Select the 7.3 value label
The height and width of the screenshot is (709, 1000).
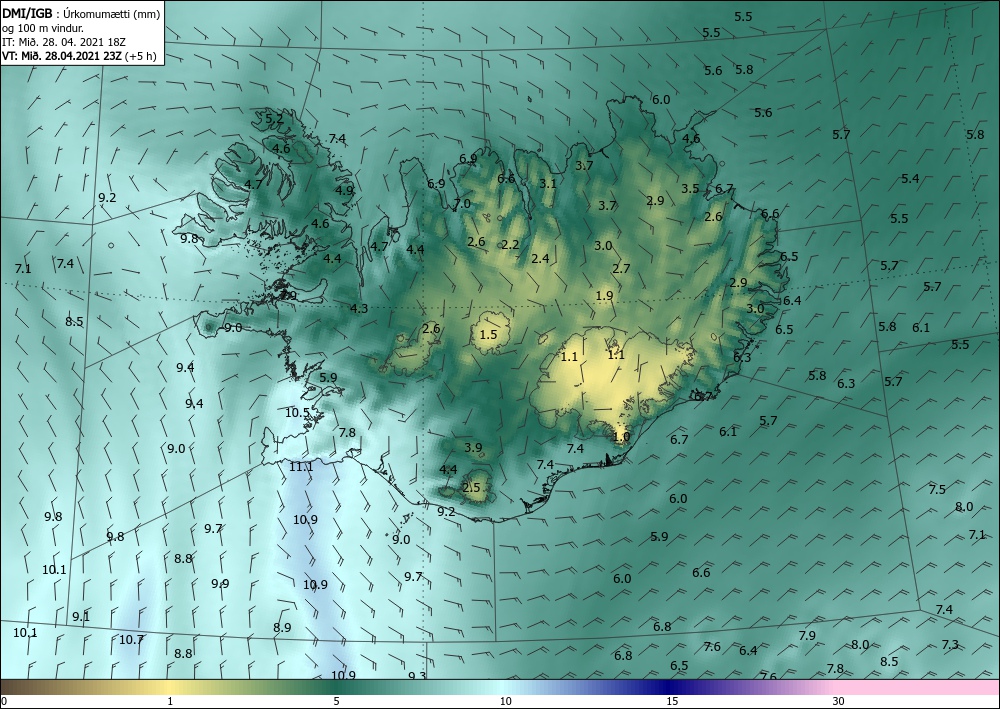coord(950,645)
